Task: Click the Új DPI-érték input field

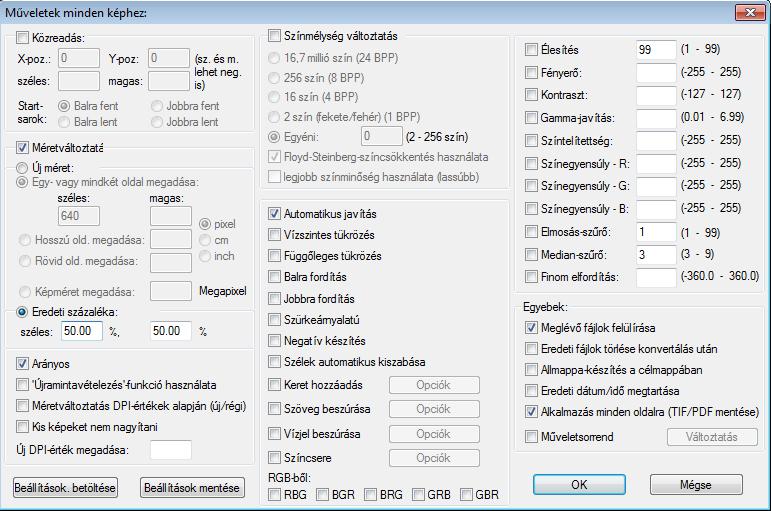Action: (x=170, y=450)
